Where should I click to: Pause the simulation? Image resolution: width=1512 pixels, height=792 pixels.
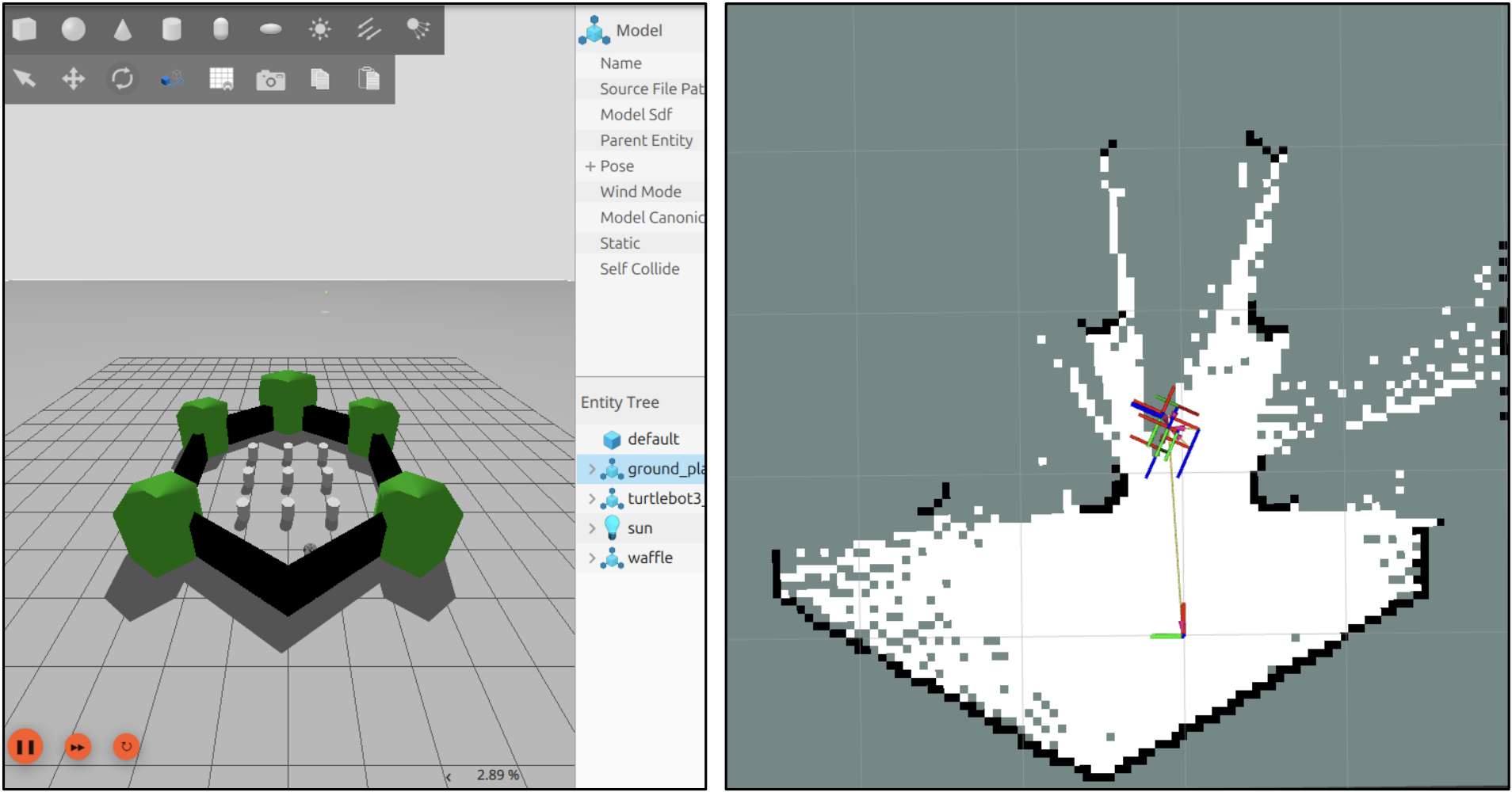pos(25,746)
